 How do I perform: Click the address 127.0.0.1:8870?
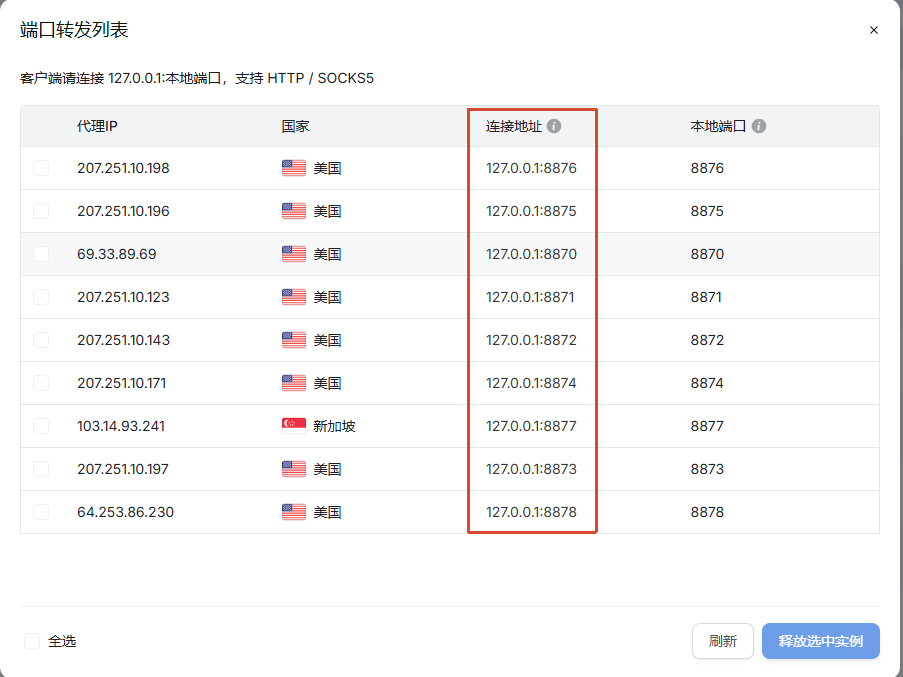[531, 254]
